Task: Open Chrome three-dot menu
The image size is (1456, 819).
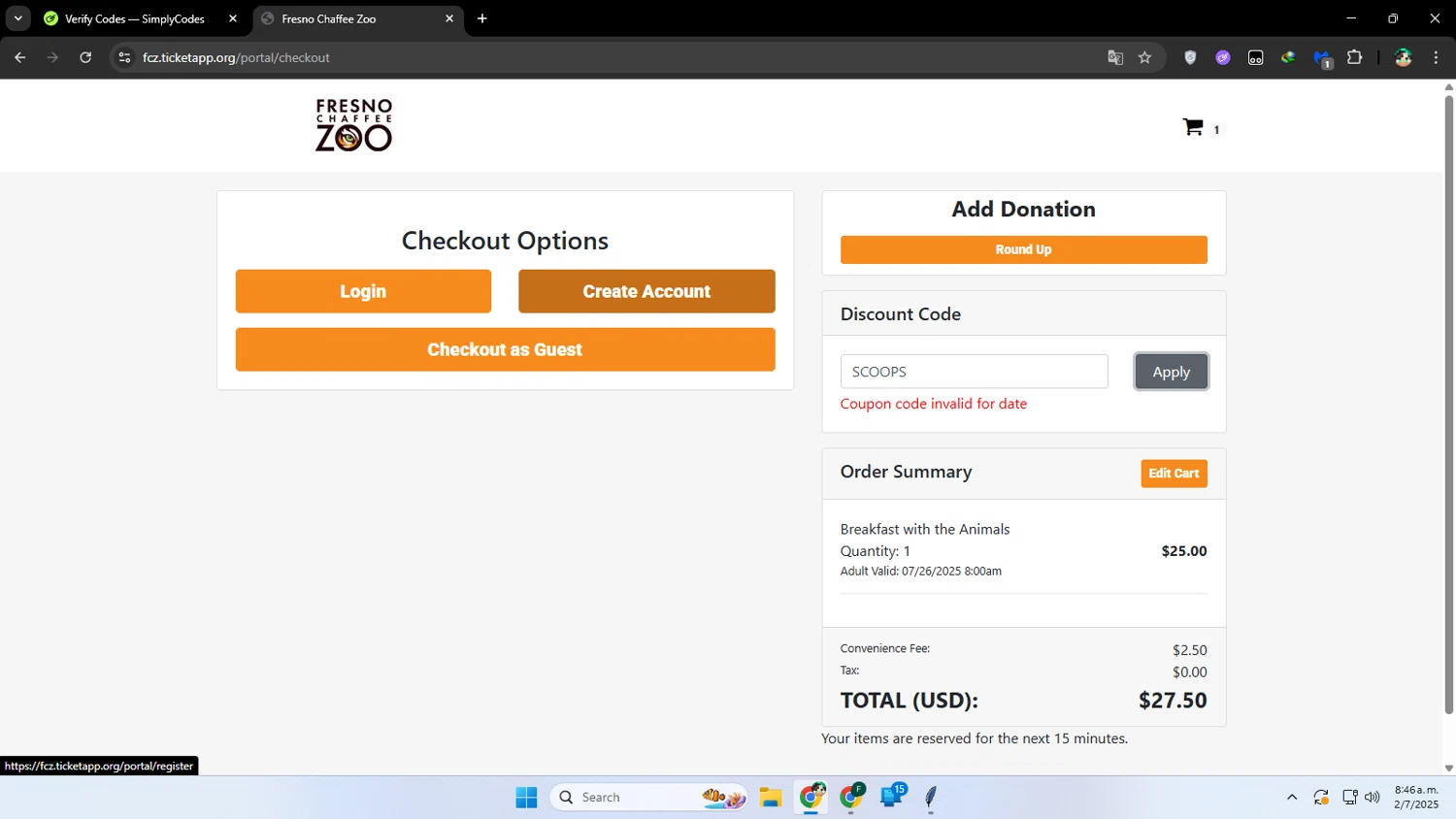Action: tap(1436, 57)
